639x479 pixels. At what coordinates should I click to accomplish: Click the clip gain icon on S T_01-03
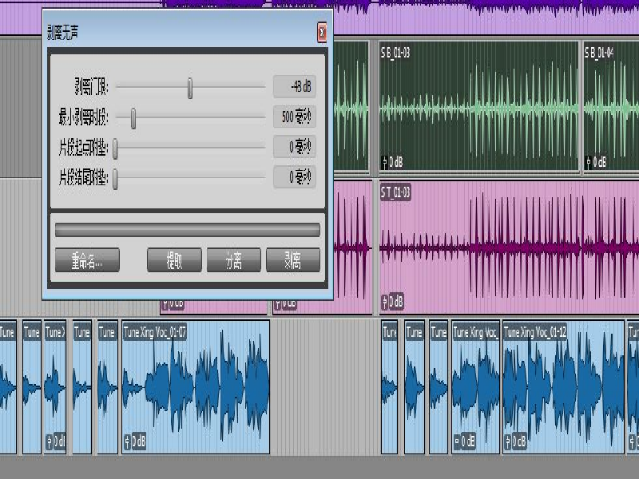click(x=385, y=300)
